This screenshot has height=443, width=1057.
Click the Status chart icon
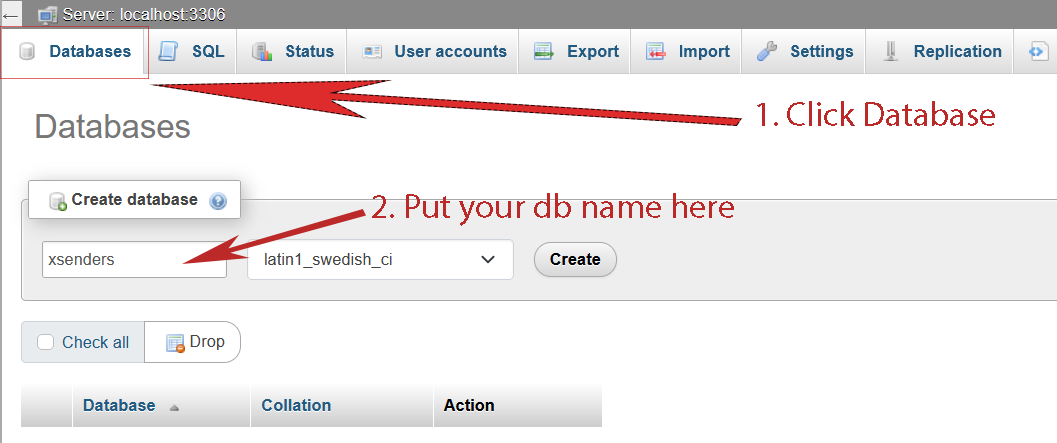click(262, 52)
